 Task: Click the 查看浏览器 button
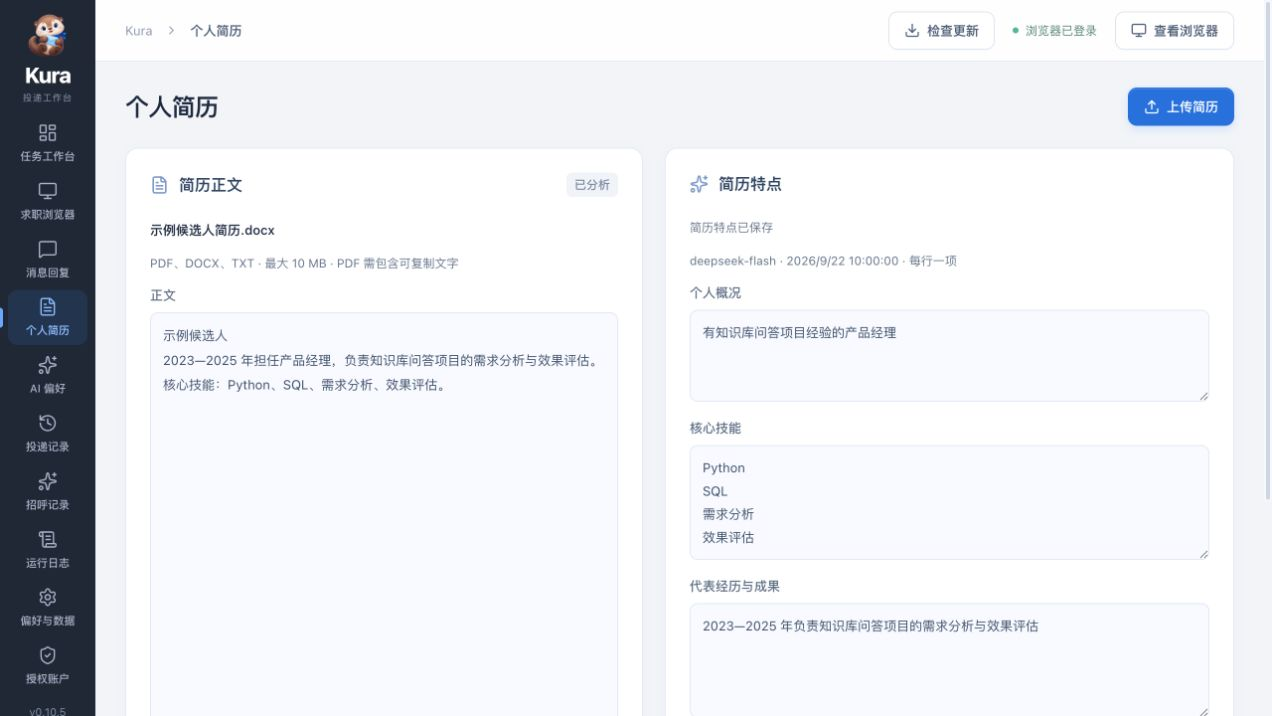tap(1174, 30)
